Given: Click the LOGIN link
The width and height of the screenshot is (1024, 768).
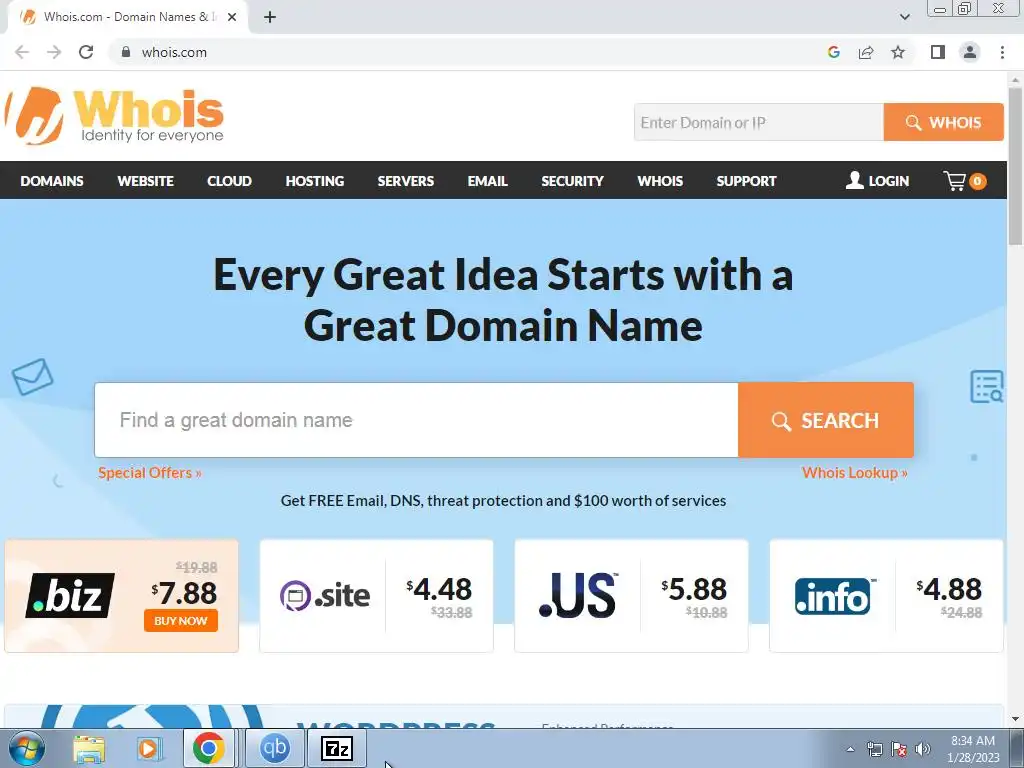Looking at the screenshot, I should (x=877, y=181).
